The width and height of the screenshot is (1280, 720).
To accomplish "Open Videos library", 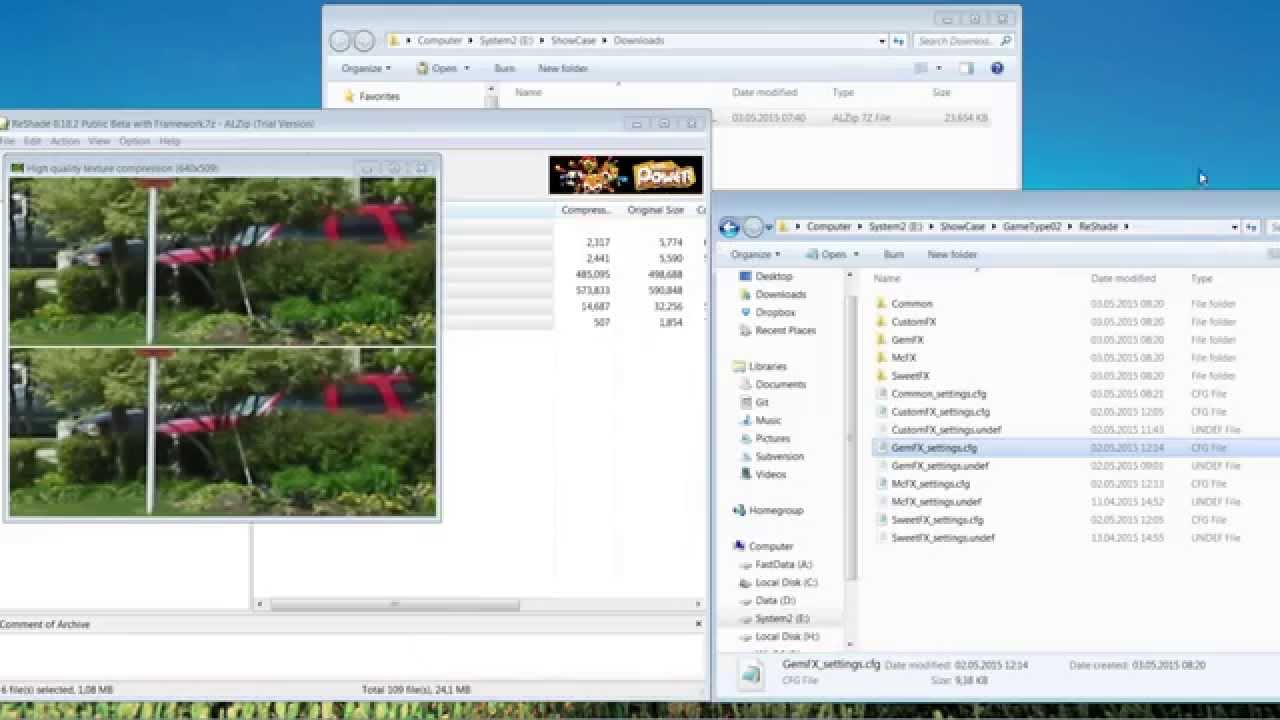I will tap(770, 474).
